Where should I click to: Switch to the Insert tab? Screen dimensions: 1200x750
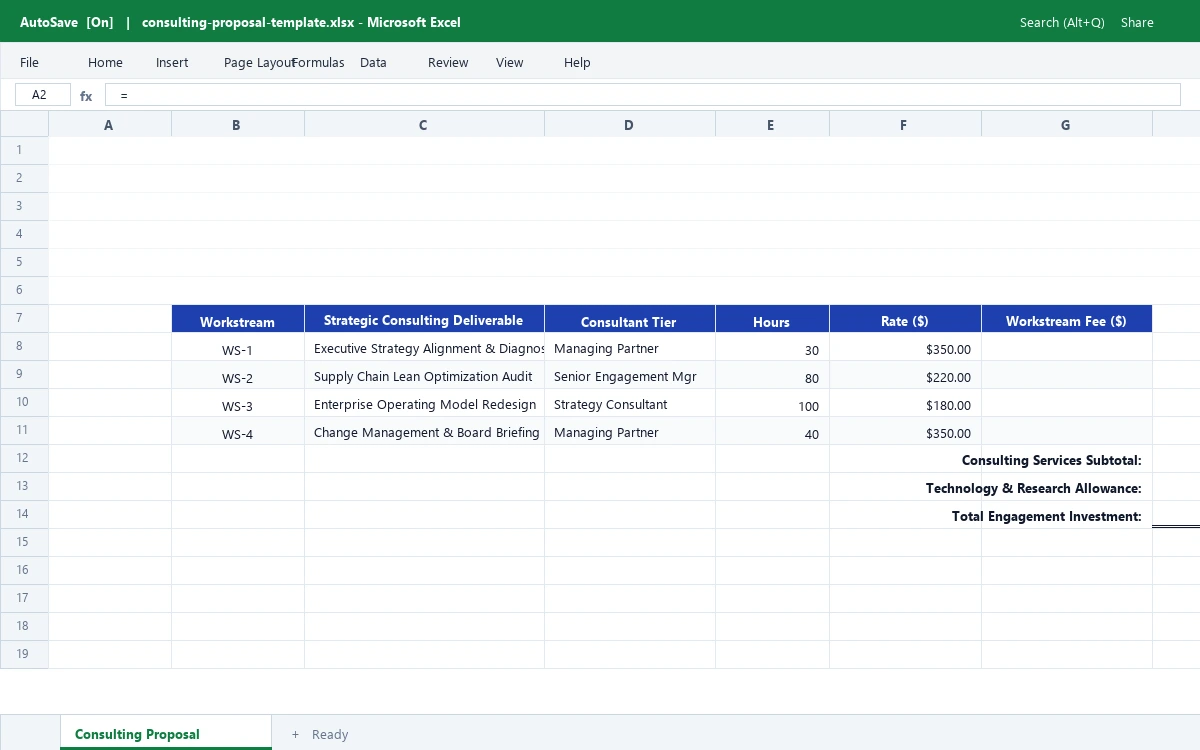point(172,62)
